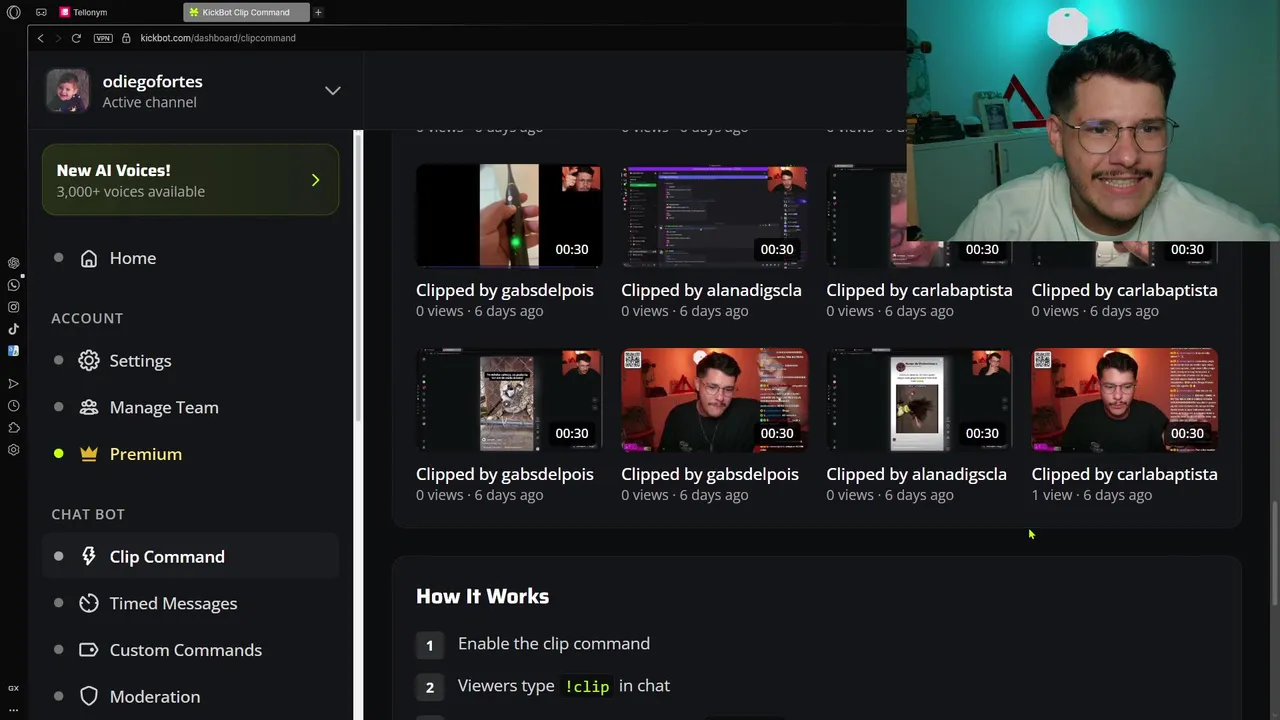
Task: Click the Home house icon
Action: [x=89, y=258]
